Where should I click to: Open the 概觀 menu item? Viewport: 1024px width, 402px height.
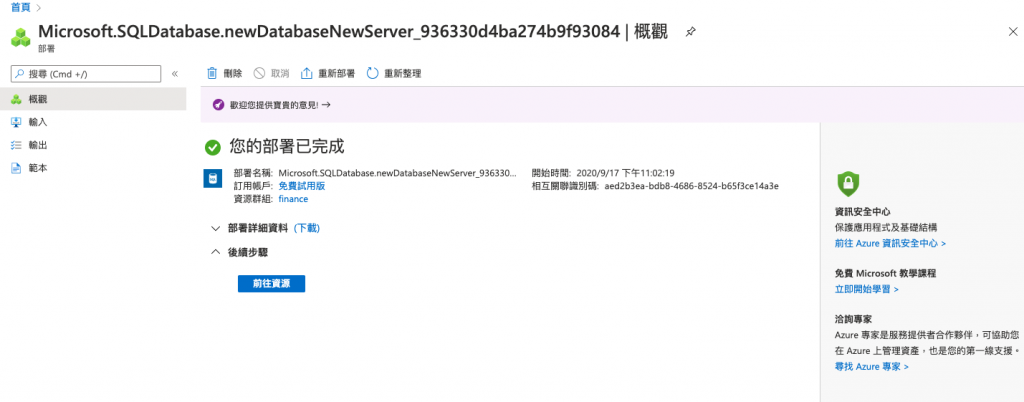pyautogui.click(x=93, y=99)
